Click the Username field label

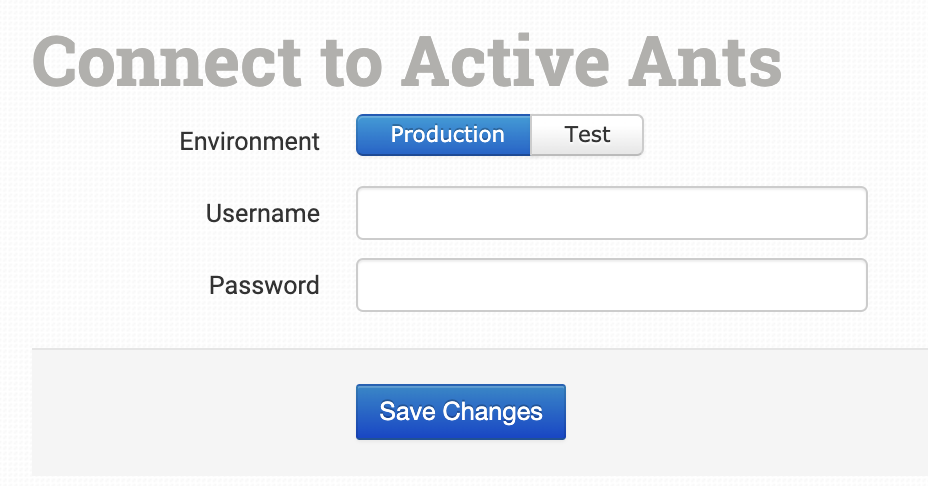click(x=262, y=213)
